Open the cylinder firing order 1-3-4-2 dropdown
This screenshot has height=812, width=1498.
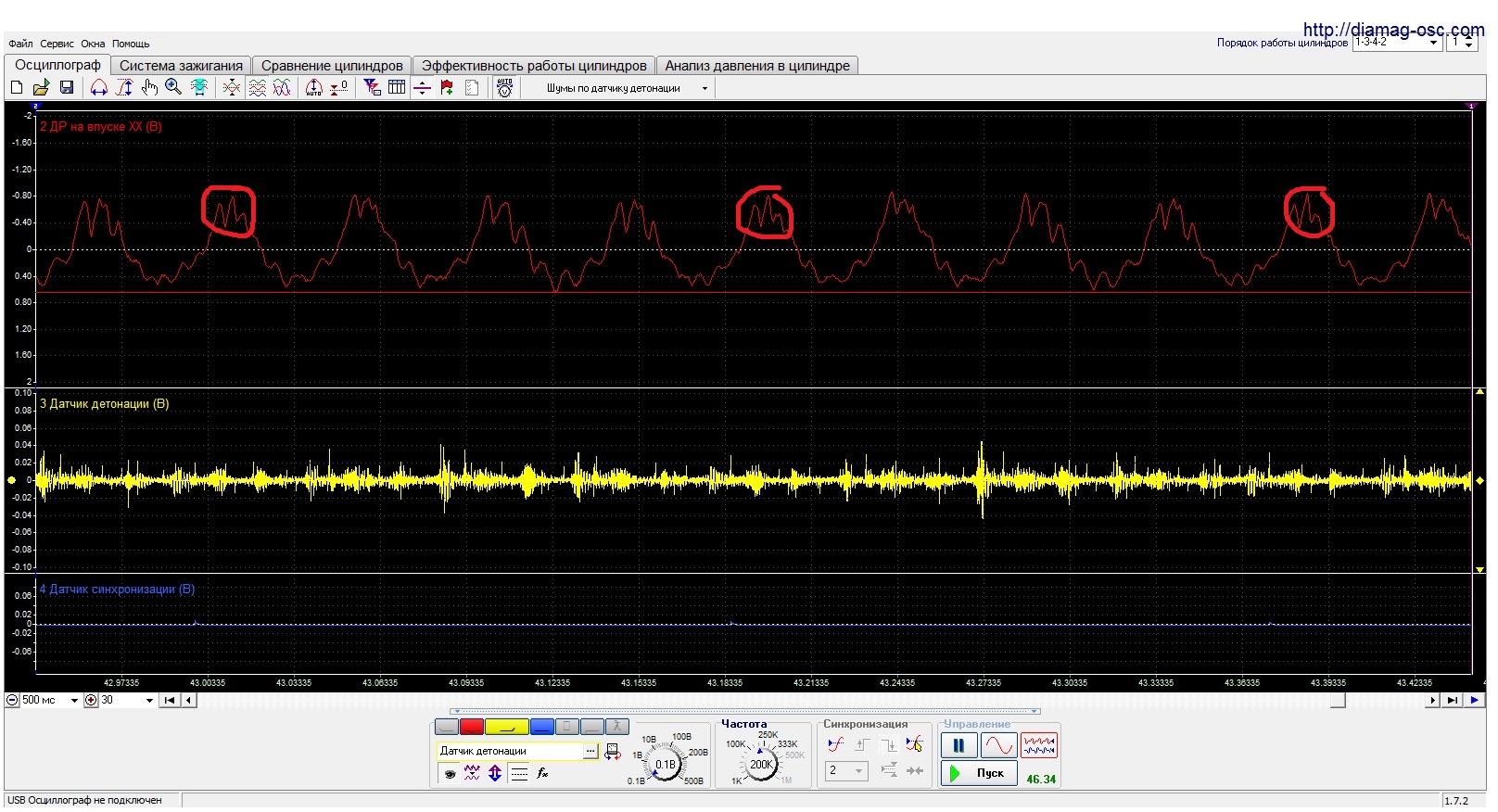pos(1433,43)
